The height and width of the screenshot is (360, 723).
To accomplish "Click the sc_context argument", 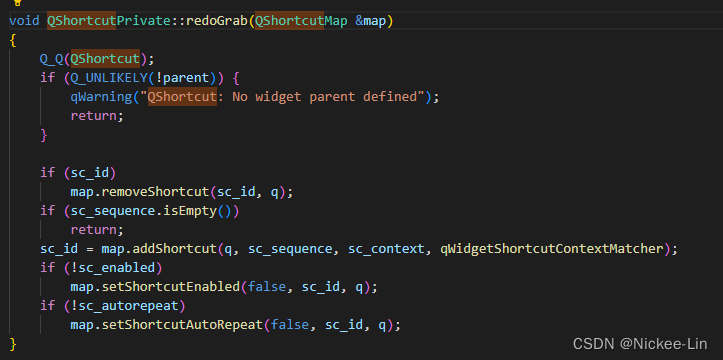I will coord(386,249).
